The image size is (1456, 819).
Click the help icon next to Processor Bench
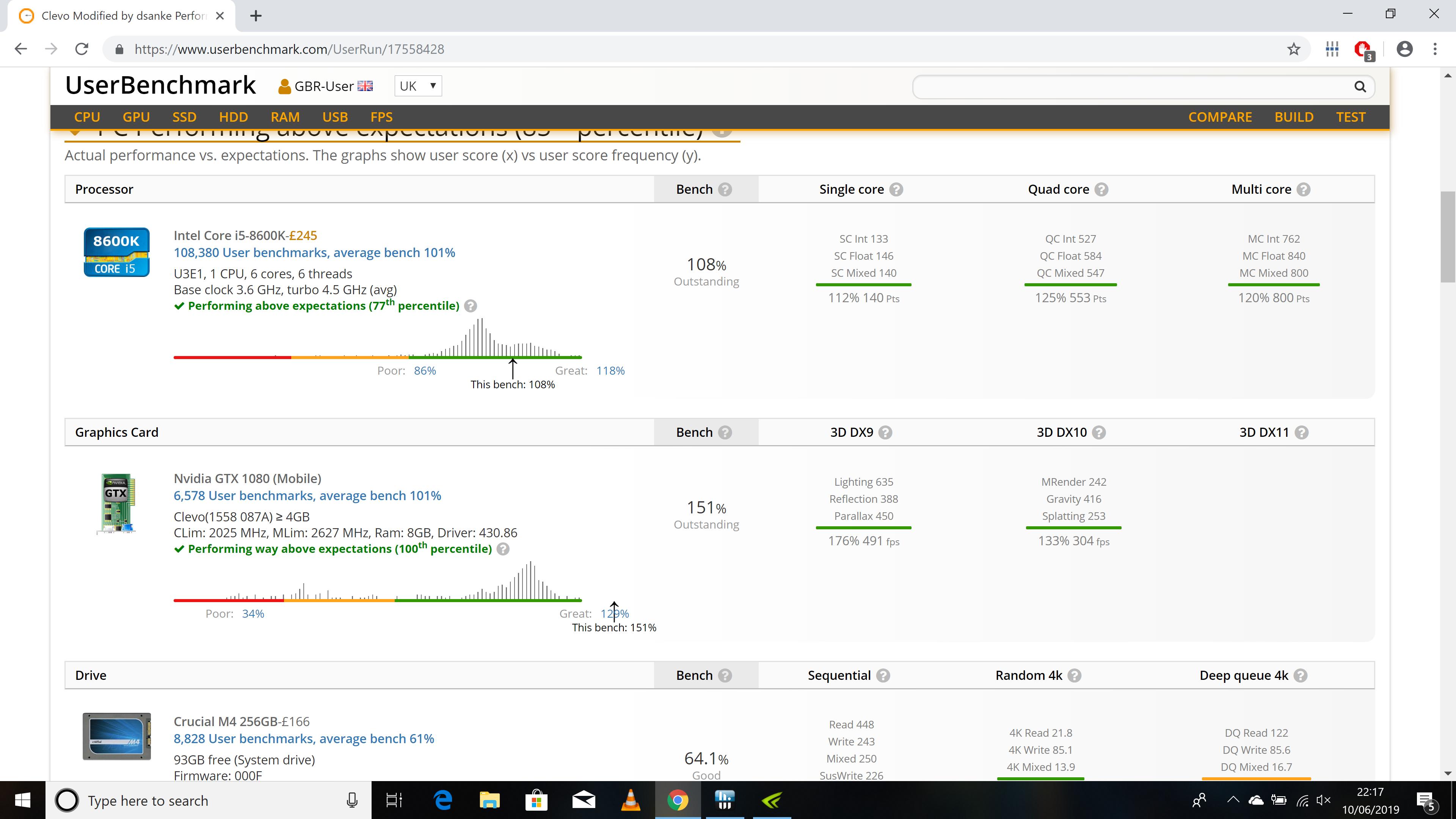pos(725,189)
